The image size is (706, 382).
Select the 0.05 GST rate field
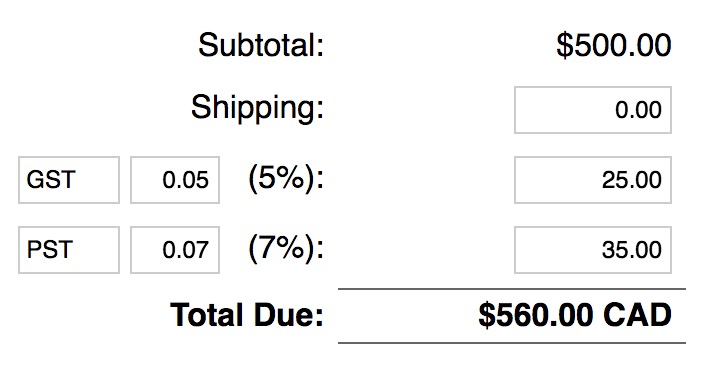175,180
